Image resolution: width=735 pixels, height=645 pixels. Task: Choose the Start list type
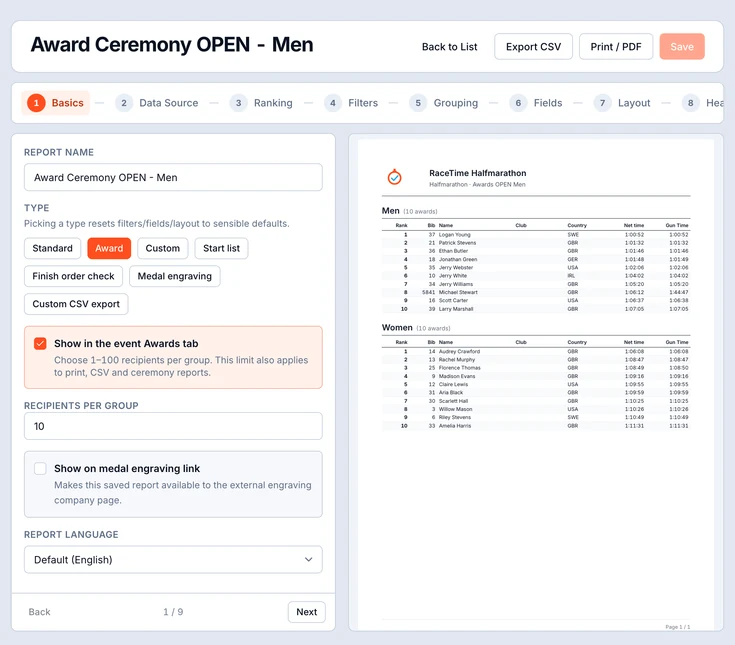click(221, 248)
